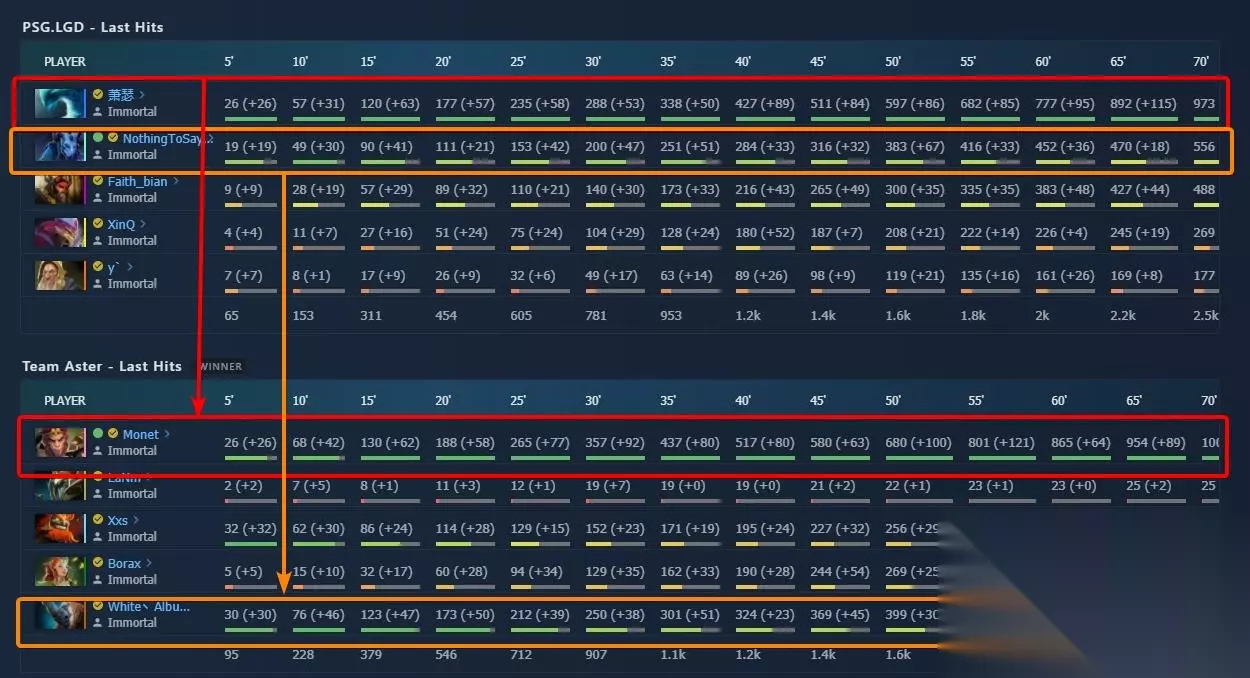This screenshot has width=1250, height=678.
Task: Click verified badge next to Monet
Action: coord(113,434)
